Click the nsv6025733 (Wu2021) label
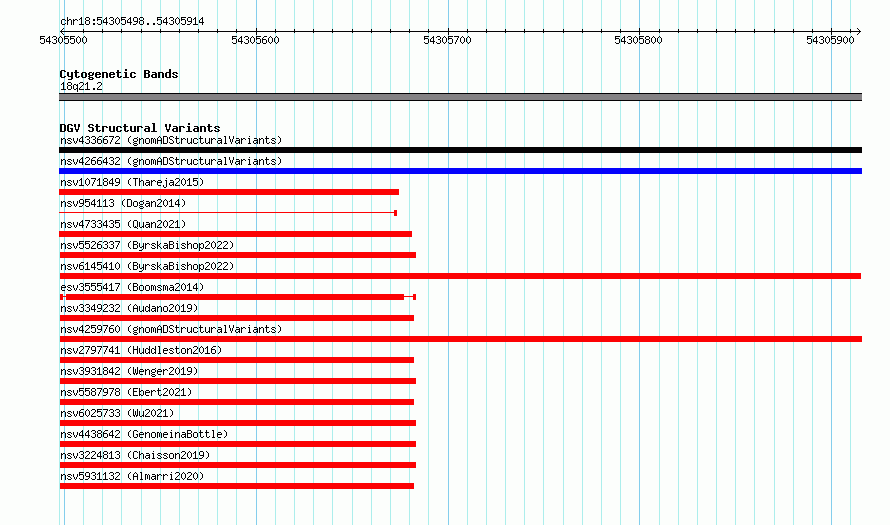The image size is (890, 525). click(117, 413)
